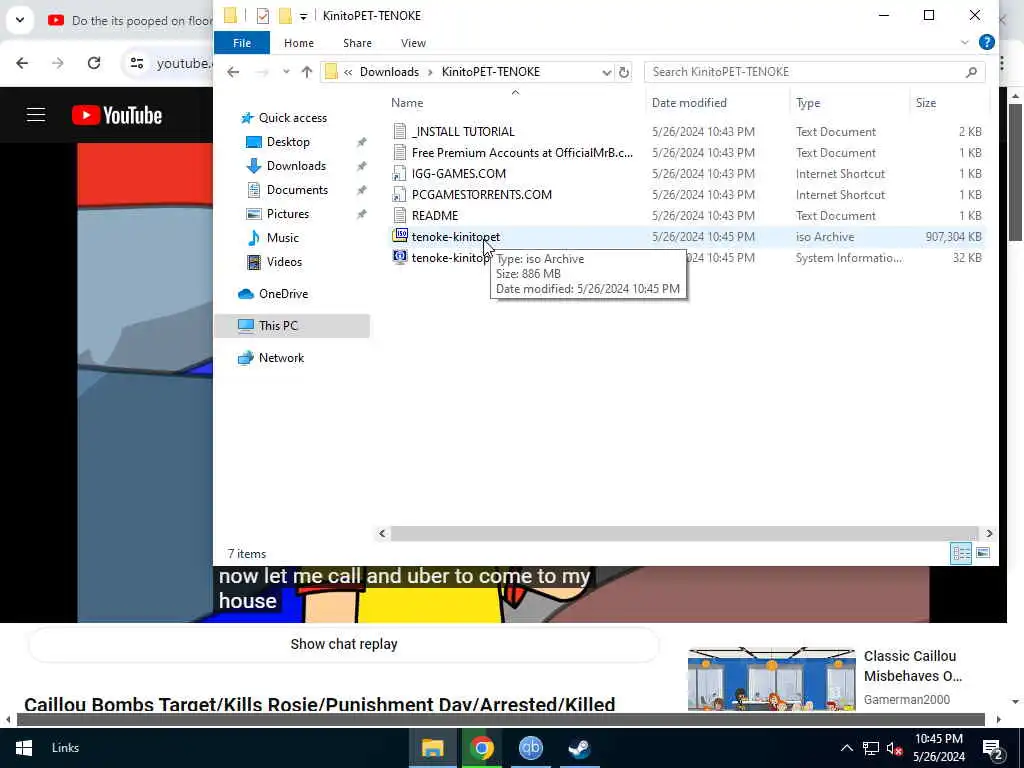The height and width of the screenshot is (768, 1024).
Task: Click the System Information tenoke-kinitop file icon
Action: click(x=400, y=257)
